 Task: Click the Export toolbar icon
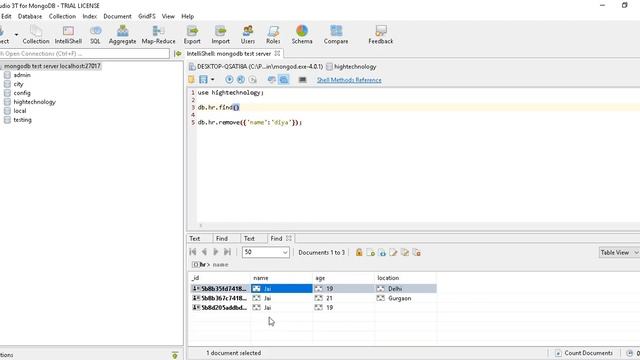(x=192, y=35)
